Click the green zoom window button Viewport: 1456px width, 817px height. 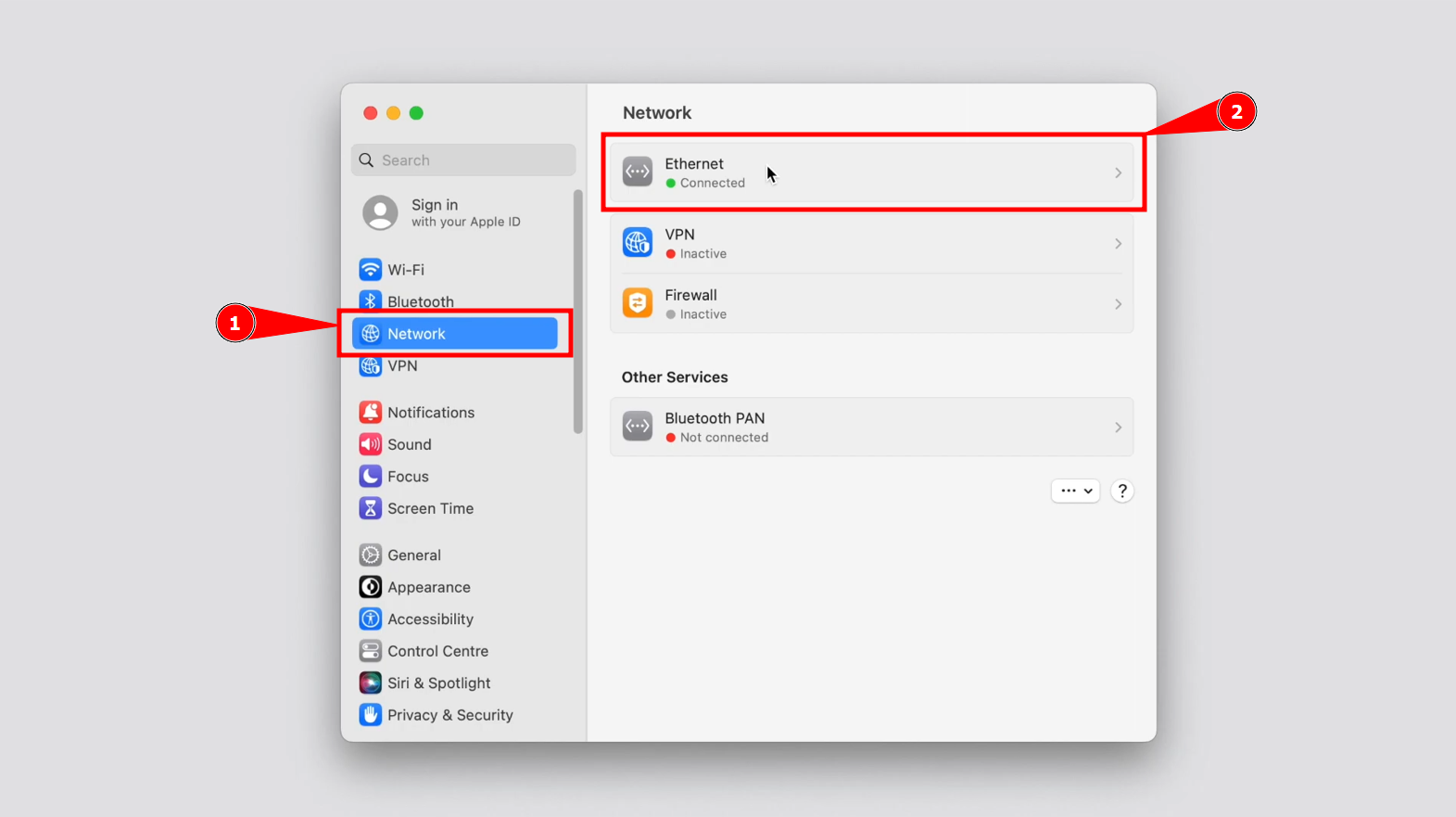coord(416,113)
